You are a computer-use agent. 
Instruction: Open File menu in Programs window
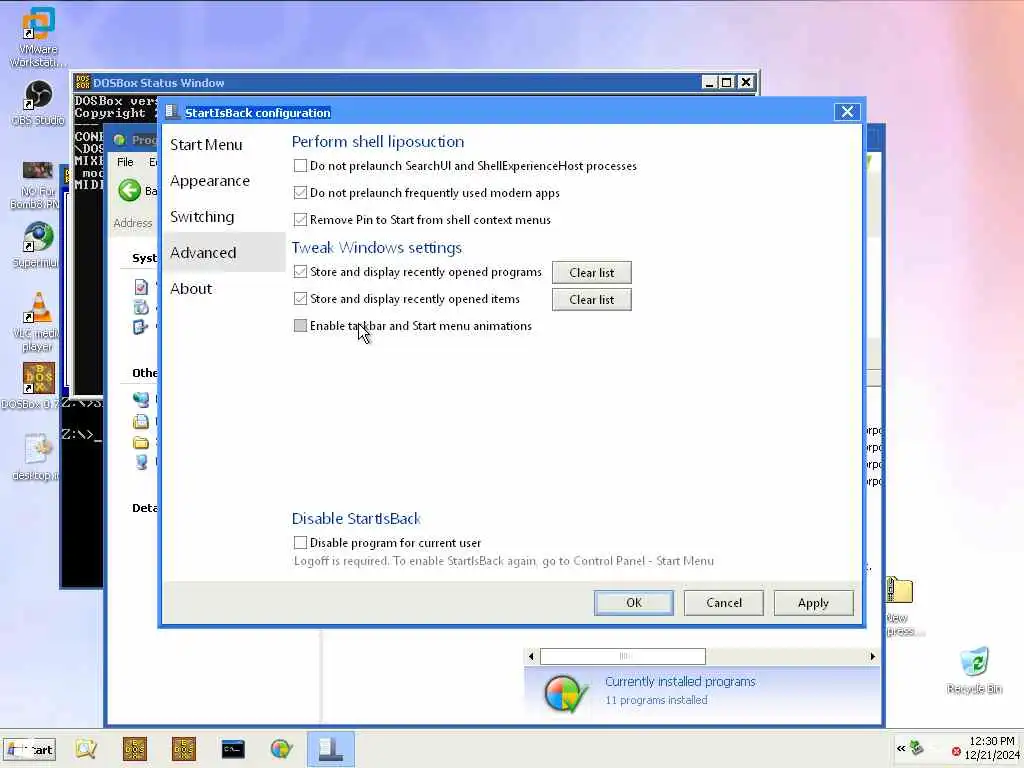pos(125,162)
